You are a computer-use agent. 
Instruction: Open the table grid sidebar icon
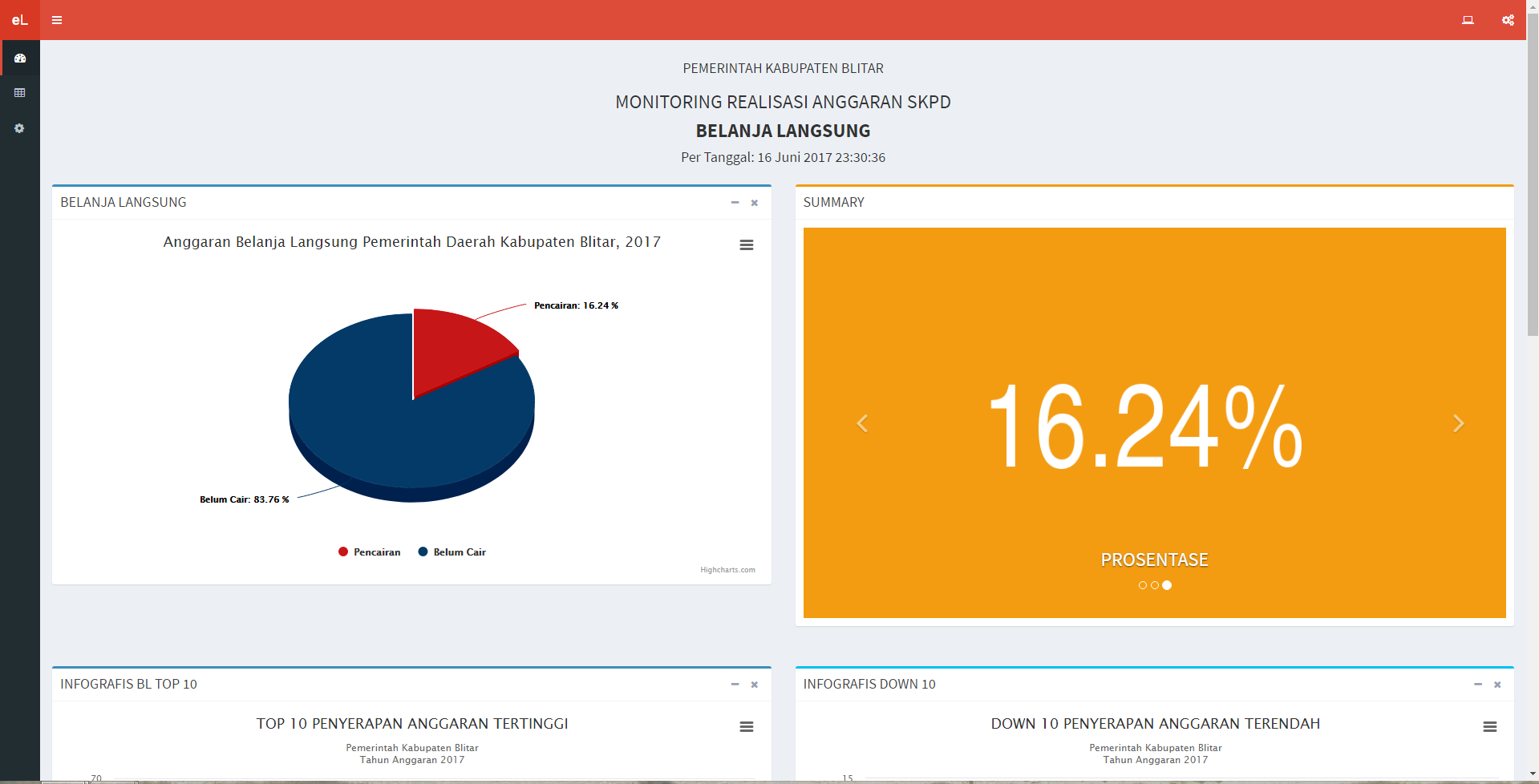pyautogui.click(x=20, y=93)
